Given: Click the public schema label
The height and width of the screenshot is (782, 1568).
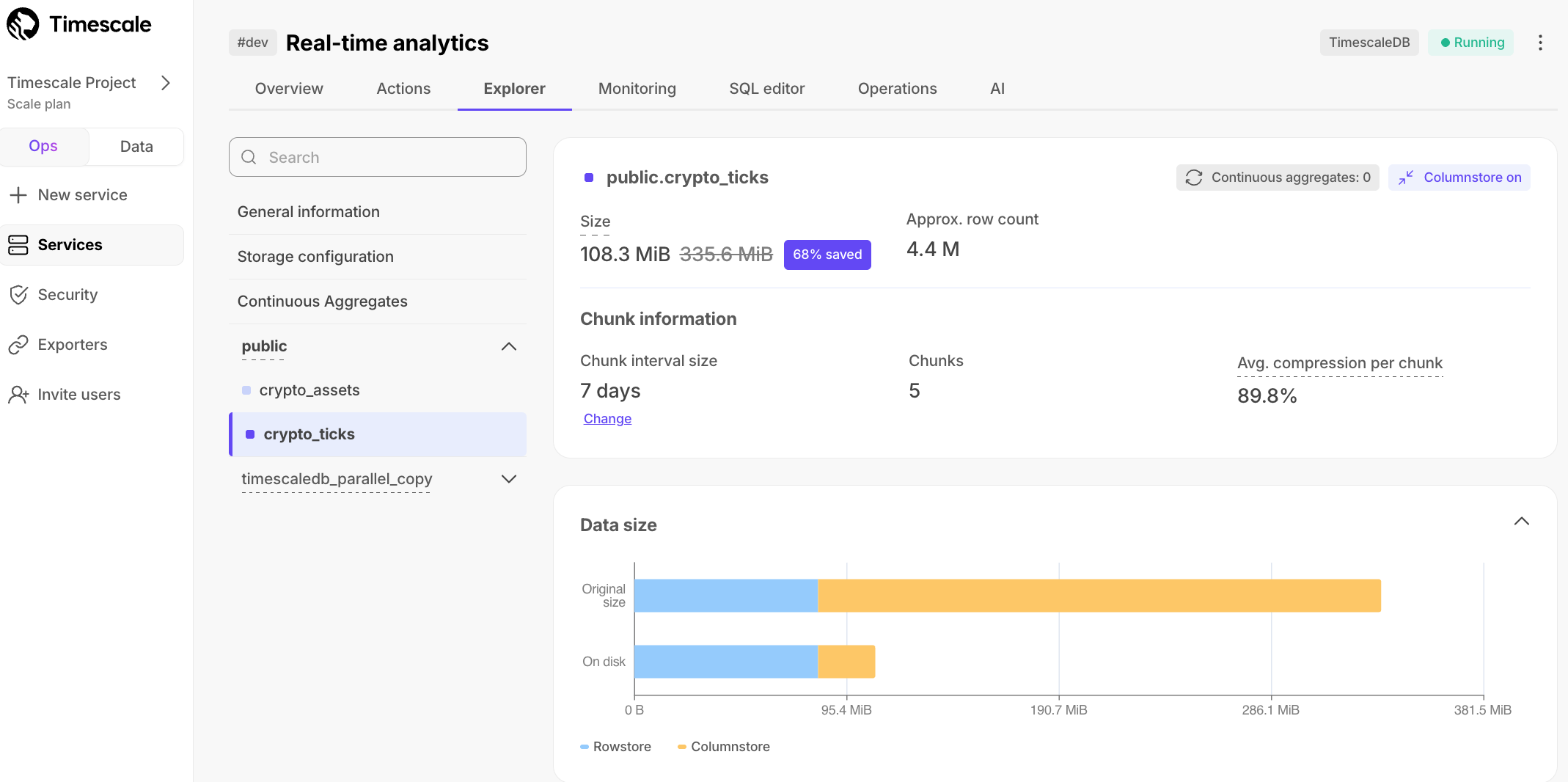Looking at the screenshot, I should 264,346.
